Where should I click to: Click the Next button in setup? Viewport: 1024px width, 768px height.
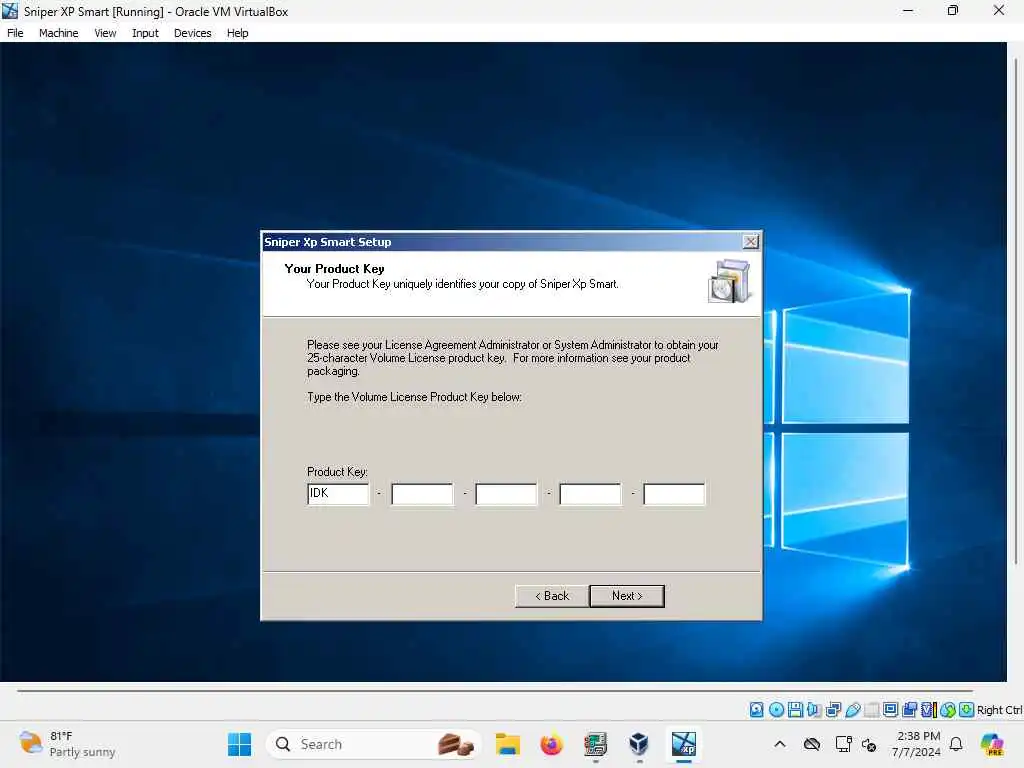(627, 596)
